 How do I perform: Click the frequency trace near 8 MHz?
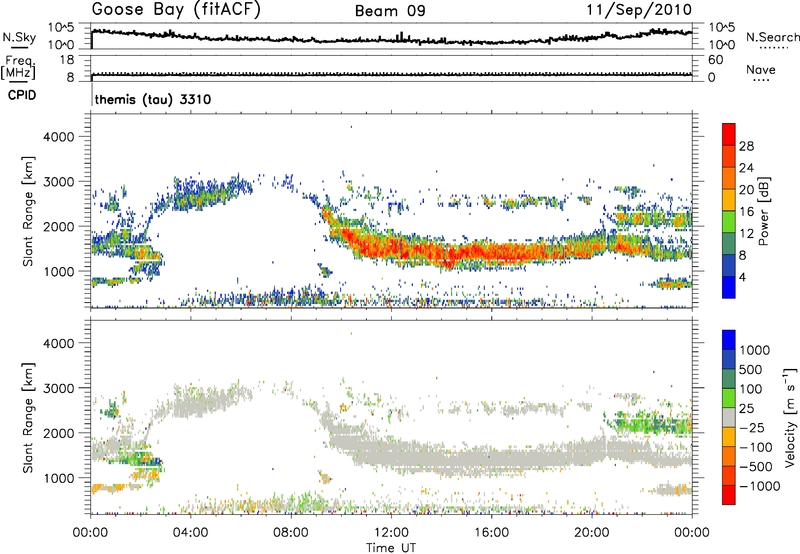click(x=392, y=74)
